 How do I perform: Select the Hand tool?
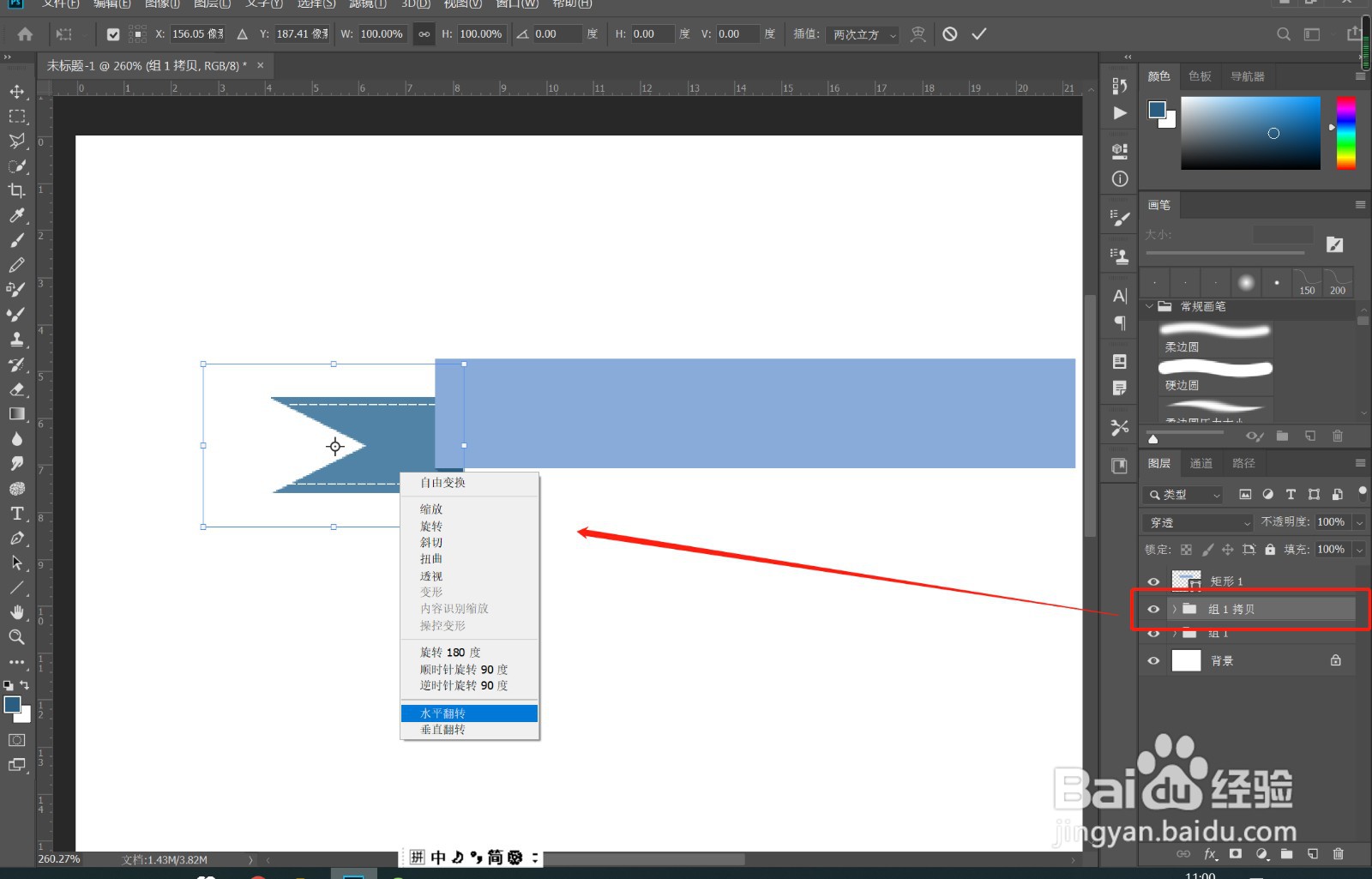click(x=16, y=612)
